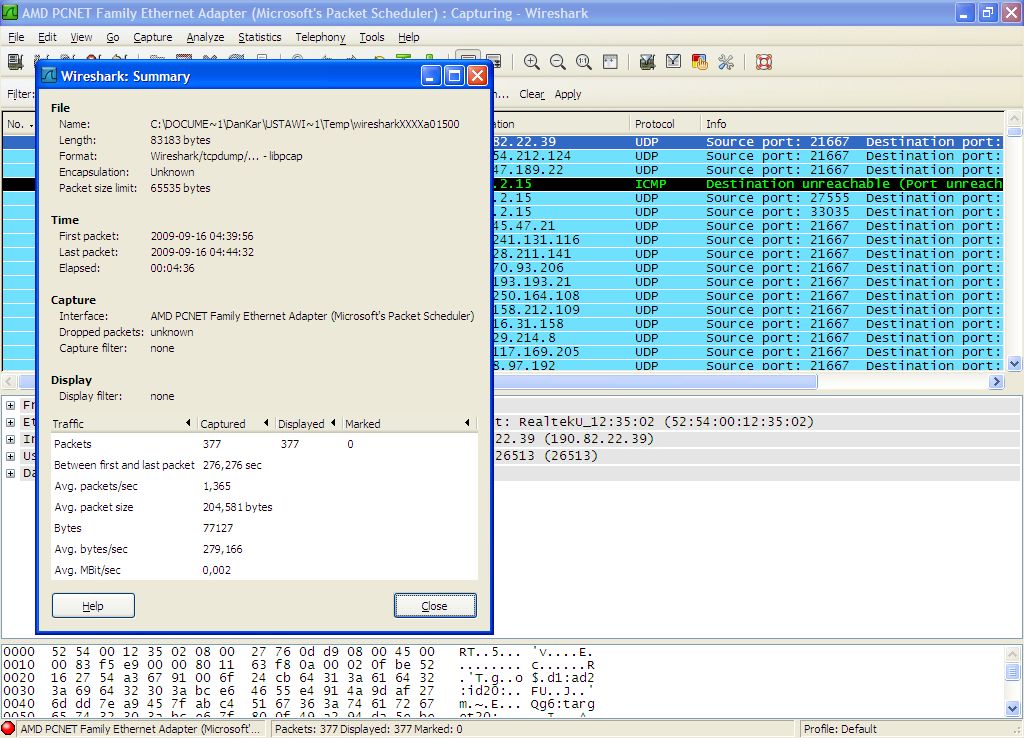Click the Protocol column header

point(665,123)
